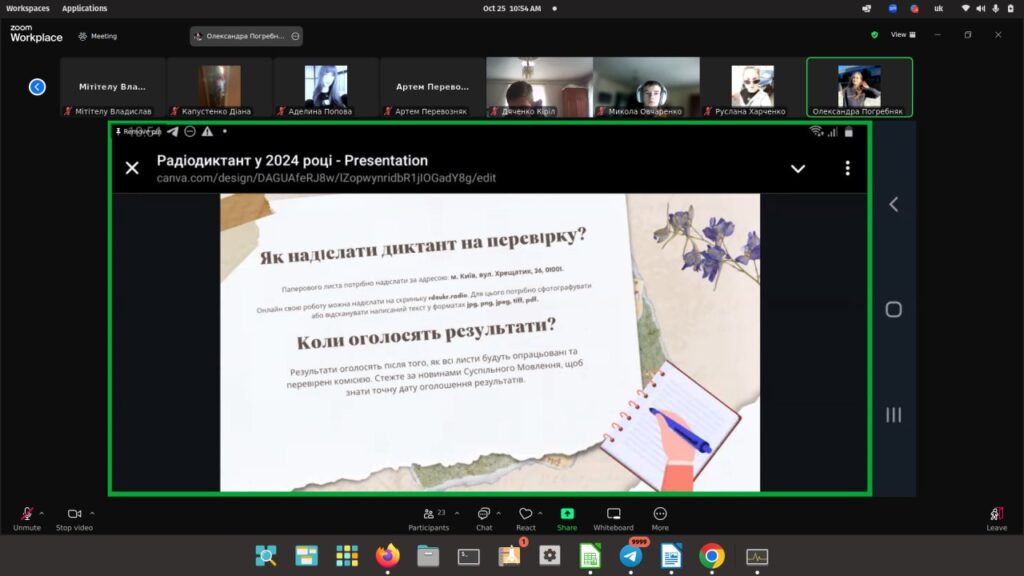Open the More options menu
The height and width of the screenshot is (576, 1024).
[x=660, y=519]
